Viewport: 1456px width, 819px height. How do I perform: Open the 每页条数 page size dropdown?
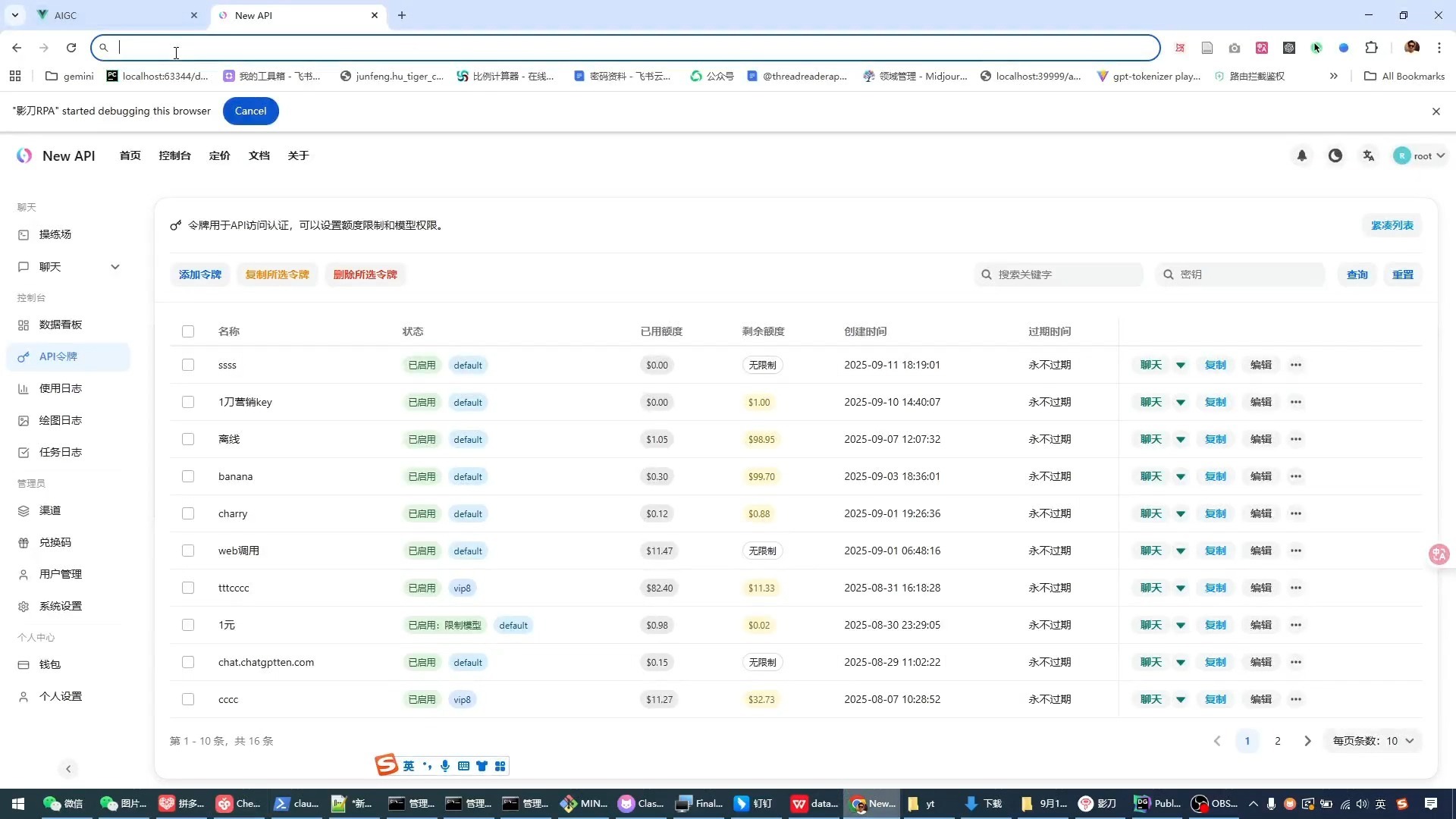coord(1373,741)
